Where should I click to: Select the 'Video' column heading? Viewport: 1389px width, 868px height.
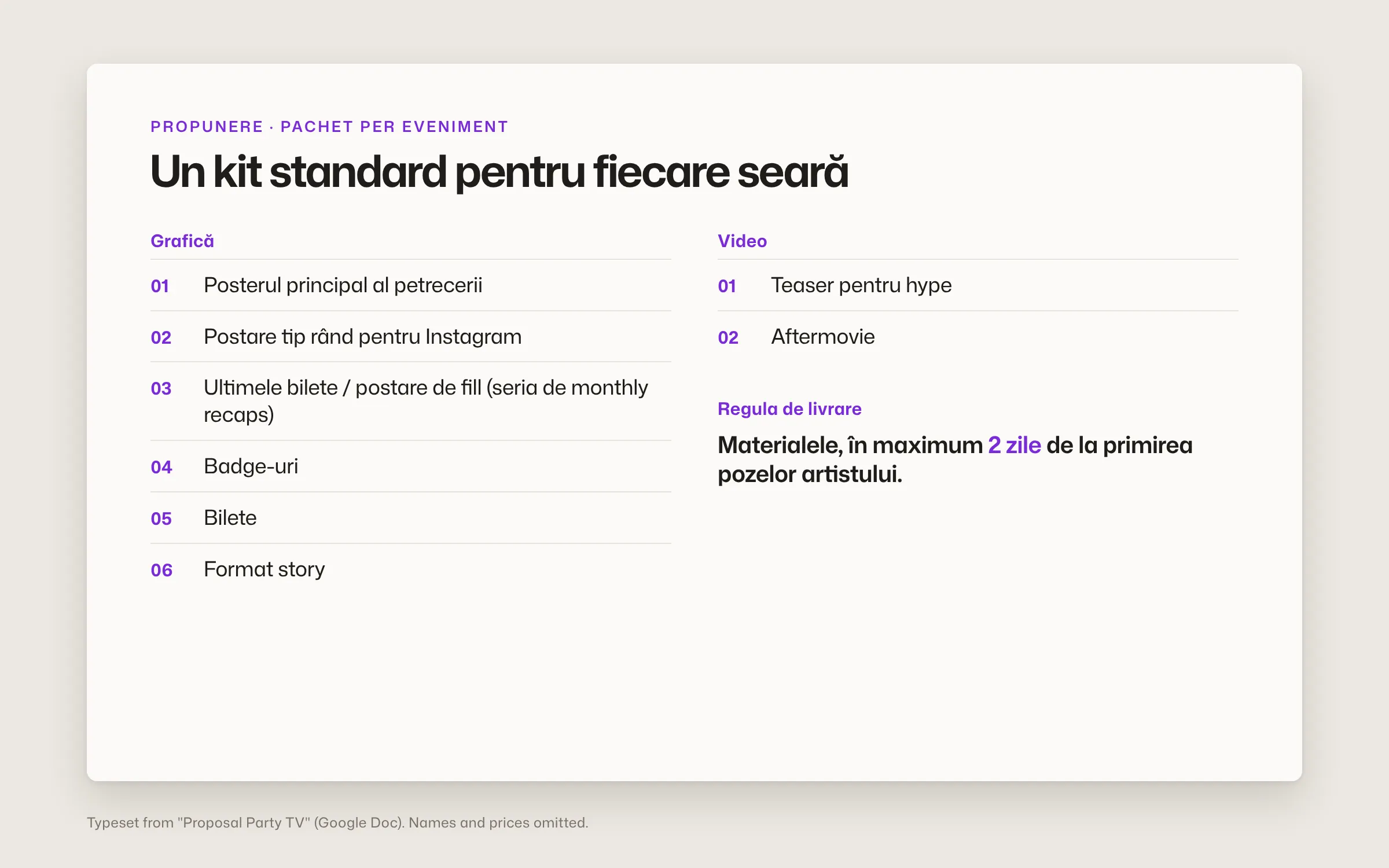(x=743, y=241)
